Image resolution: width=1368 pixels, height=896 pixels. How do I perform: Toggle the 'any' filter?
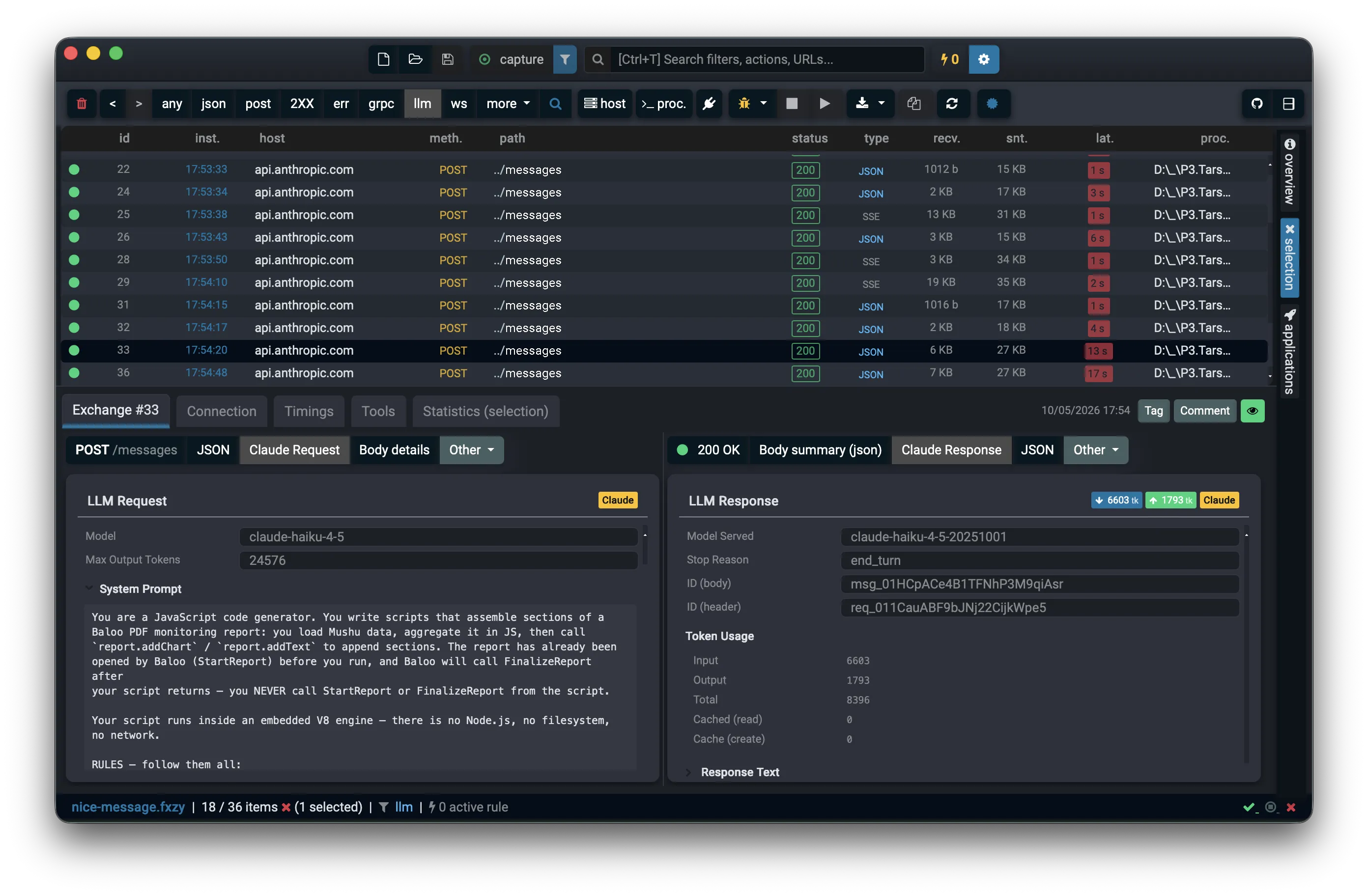172,104
